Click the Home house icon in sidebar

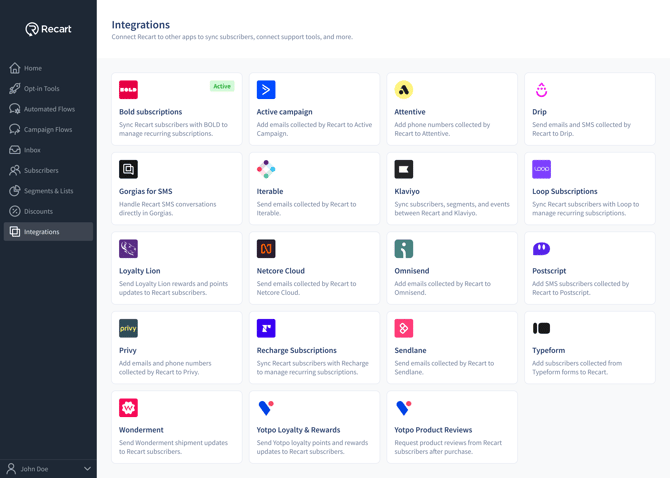15,68
